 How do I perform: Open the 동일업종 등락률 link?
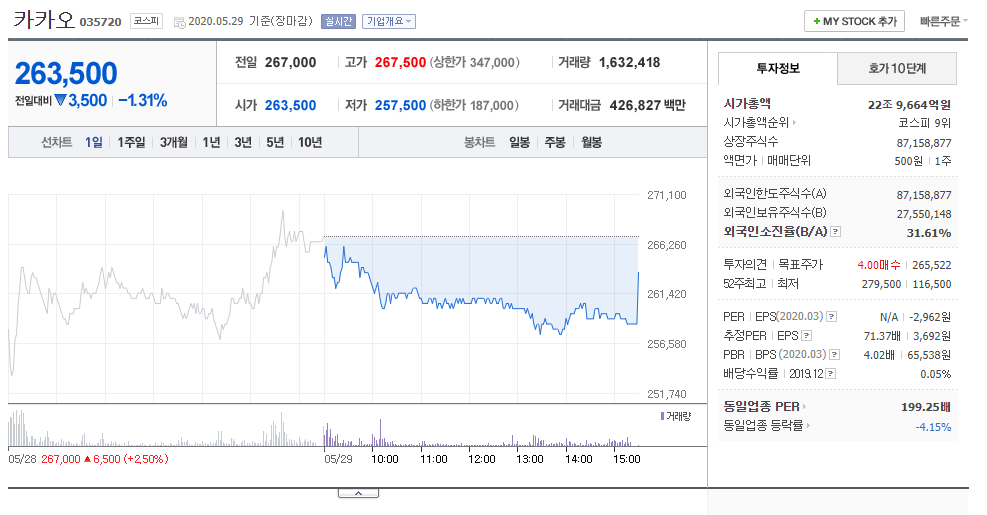click(765, 426)
